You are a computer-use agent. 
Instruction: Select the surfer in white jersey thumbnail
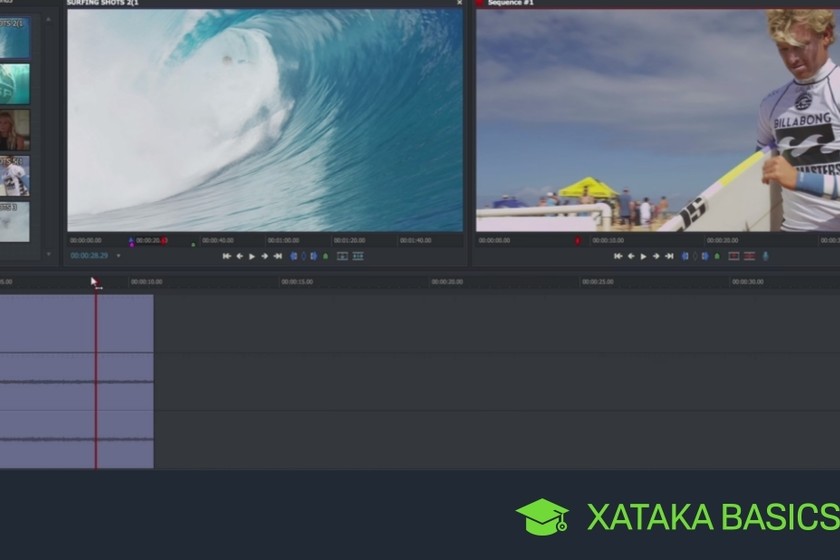click(x=14, y=176)
